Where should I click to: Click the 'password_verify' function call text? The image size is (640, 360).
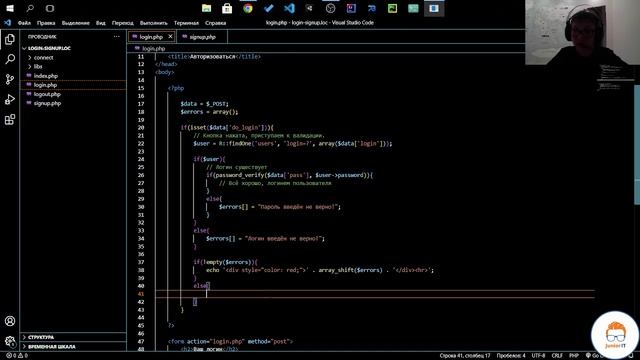[239, 175]
